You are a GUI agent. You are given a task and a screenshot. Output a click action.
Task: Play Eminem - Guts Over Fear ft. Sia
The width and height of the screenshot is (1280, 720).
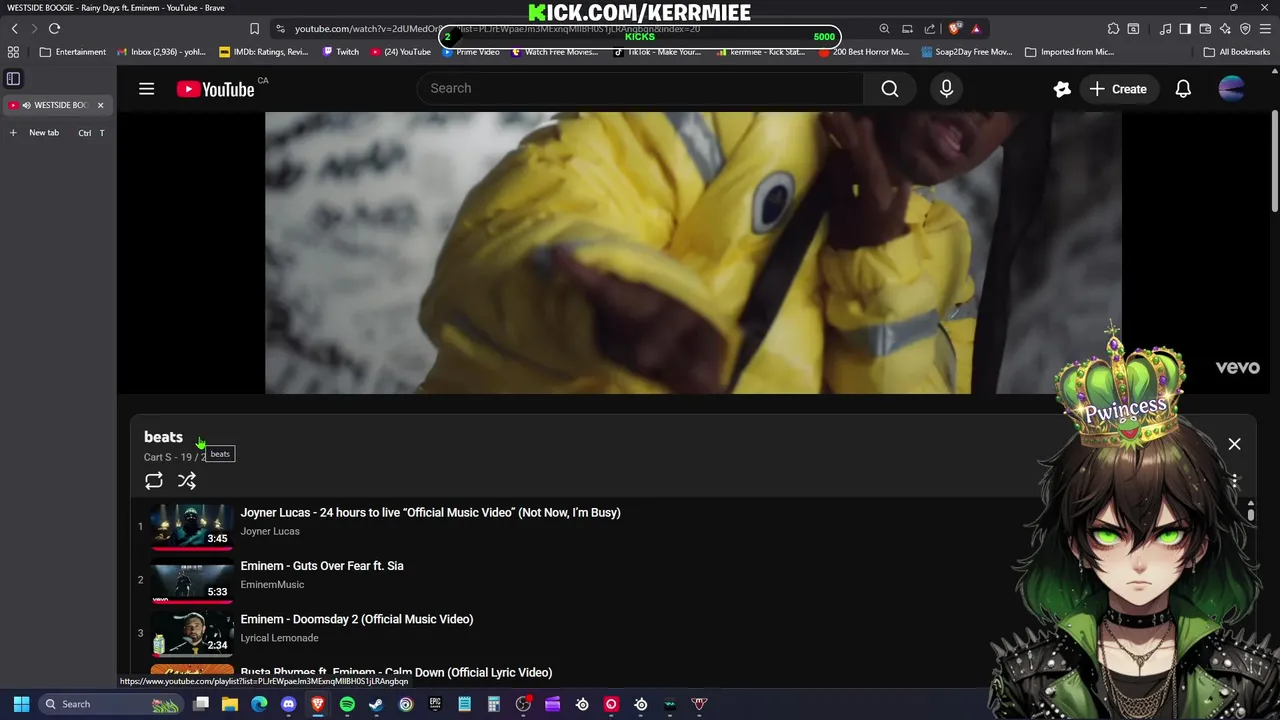pos(322,566)
